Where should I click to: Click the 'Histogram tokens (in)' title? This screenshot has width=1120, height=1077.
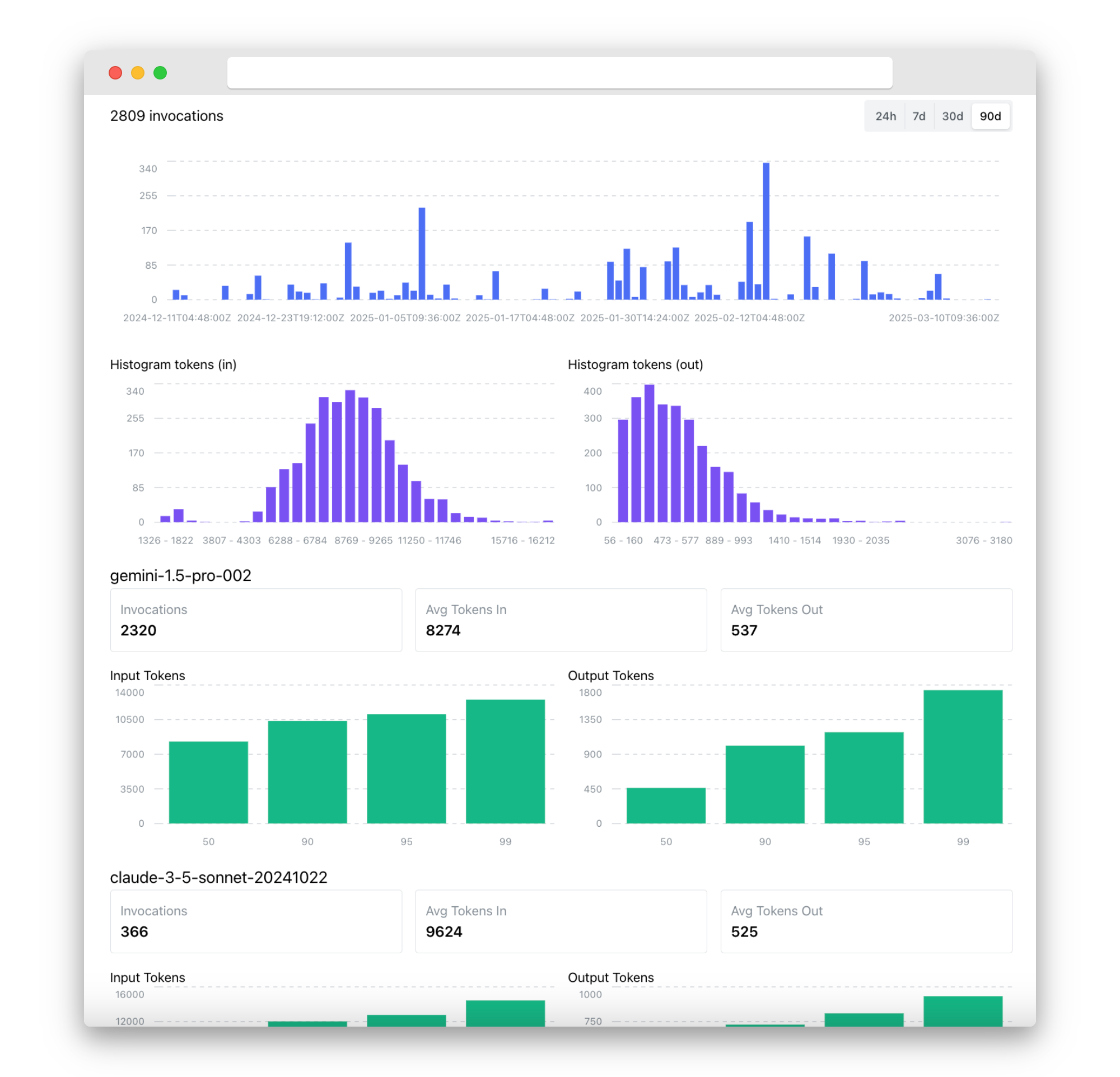[173, 364]
